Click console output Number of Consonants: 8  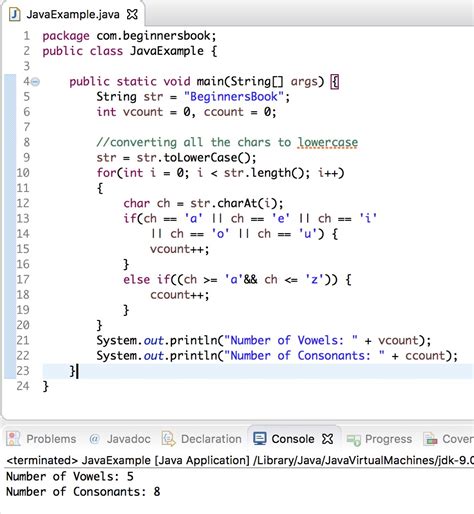[83, 491]
